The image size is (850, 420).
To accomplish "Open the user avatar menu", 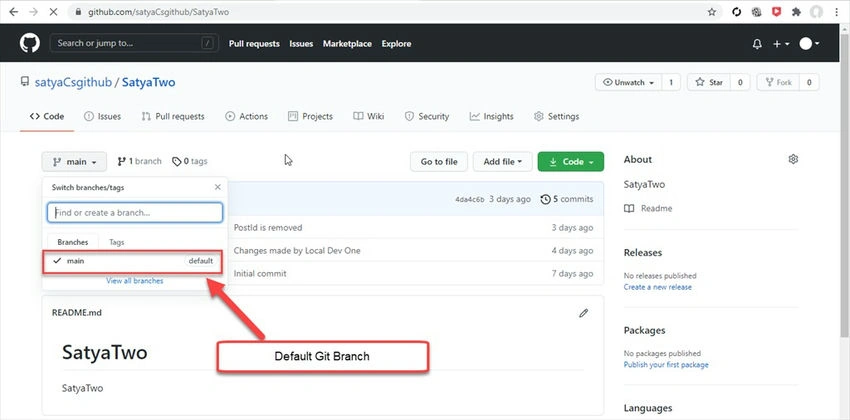I will (x=809, y=44).
